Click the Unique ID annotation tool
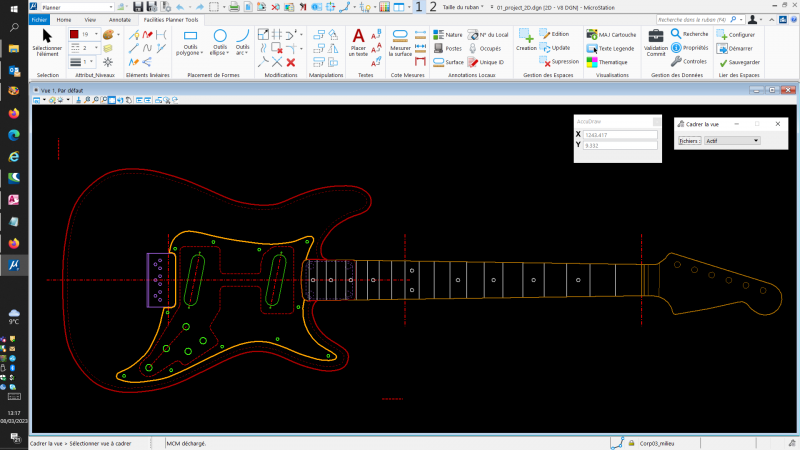This screenshot has width=800, height=450. coord(487,62)
